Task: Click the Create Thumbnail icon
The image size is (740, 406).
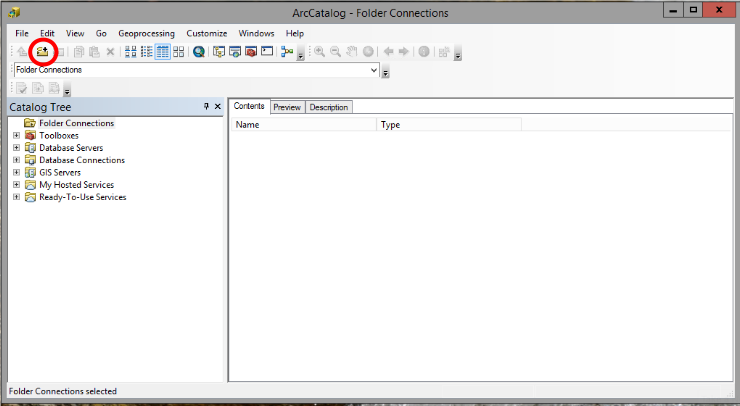Action: point(444,51)
